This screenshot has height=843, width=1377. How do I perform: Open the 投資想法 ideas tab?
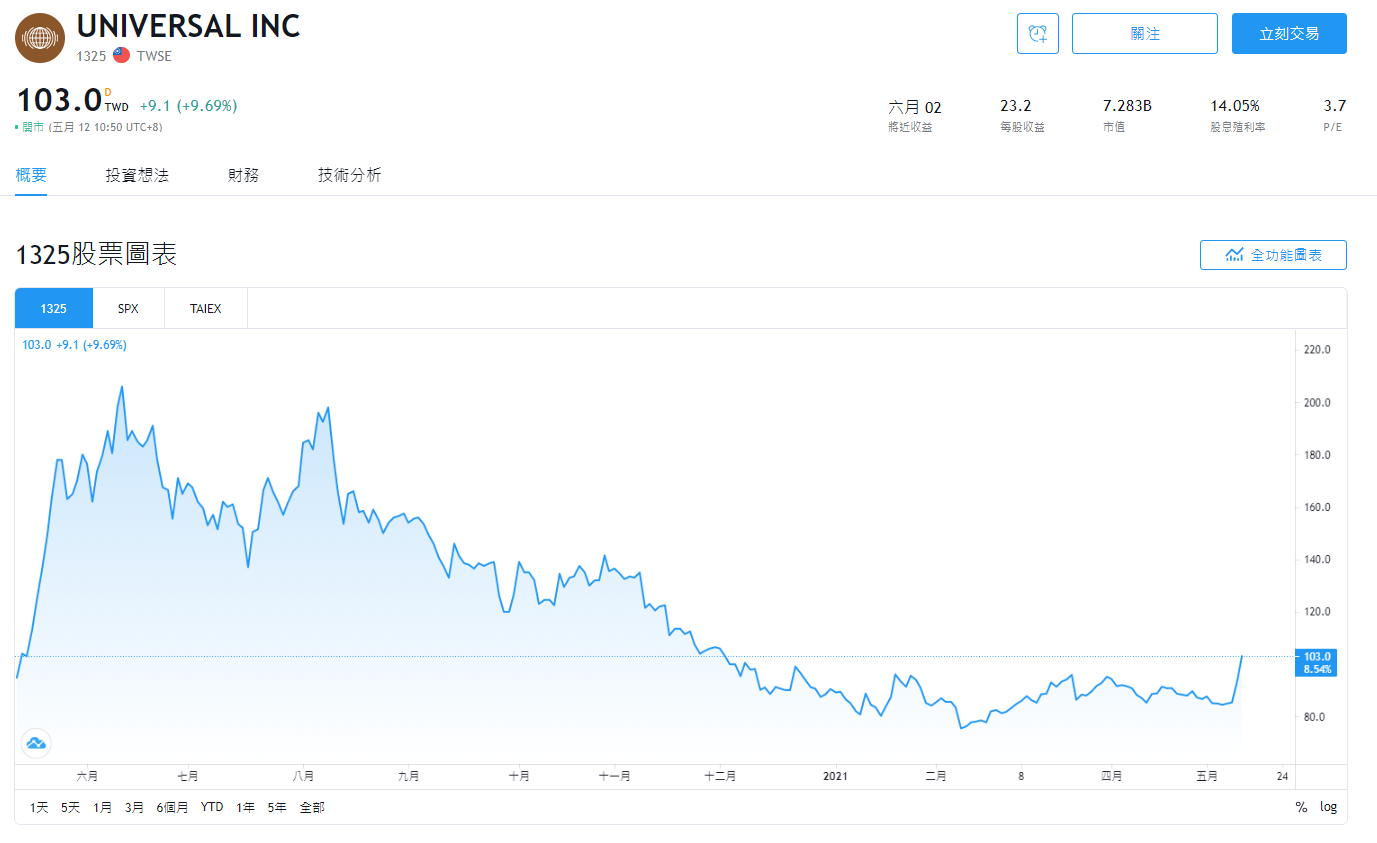(137, 175)
